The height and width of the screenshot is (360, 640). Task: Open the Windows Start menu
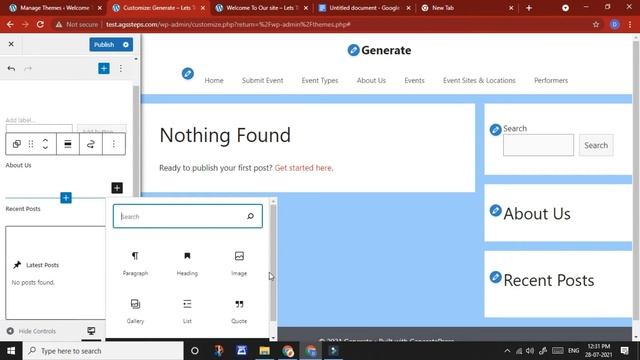(x=11, y=351)
